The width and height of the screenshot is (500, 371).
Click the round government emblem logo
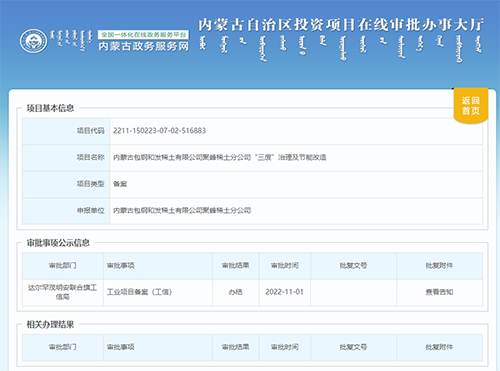click(x=33, y=41)
